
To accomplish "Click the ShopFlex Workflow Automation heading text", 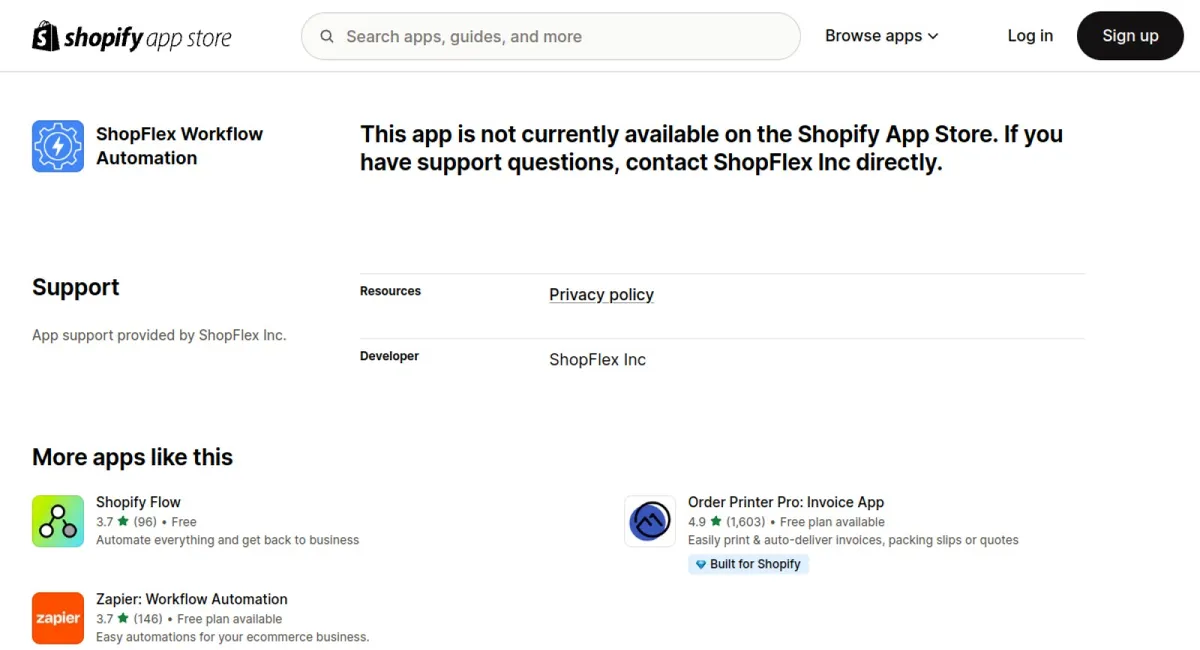I will click(179, 145).
